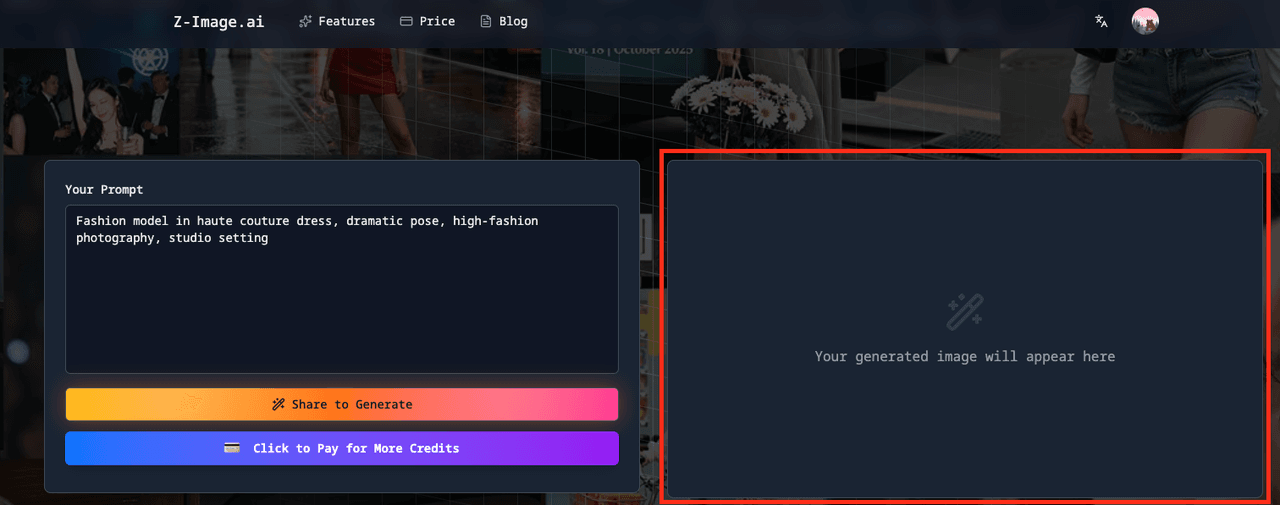Viewport: 1280px width, 505px height.
Task: Open the user avatar profile menu
Action: [1145, 21]
